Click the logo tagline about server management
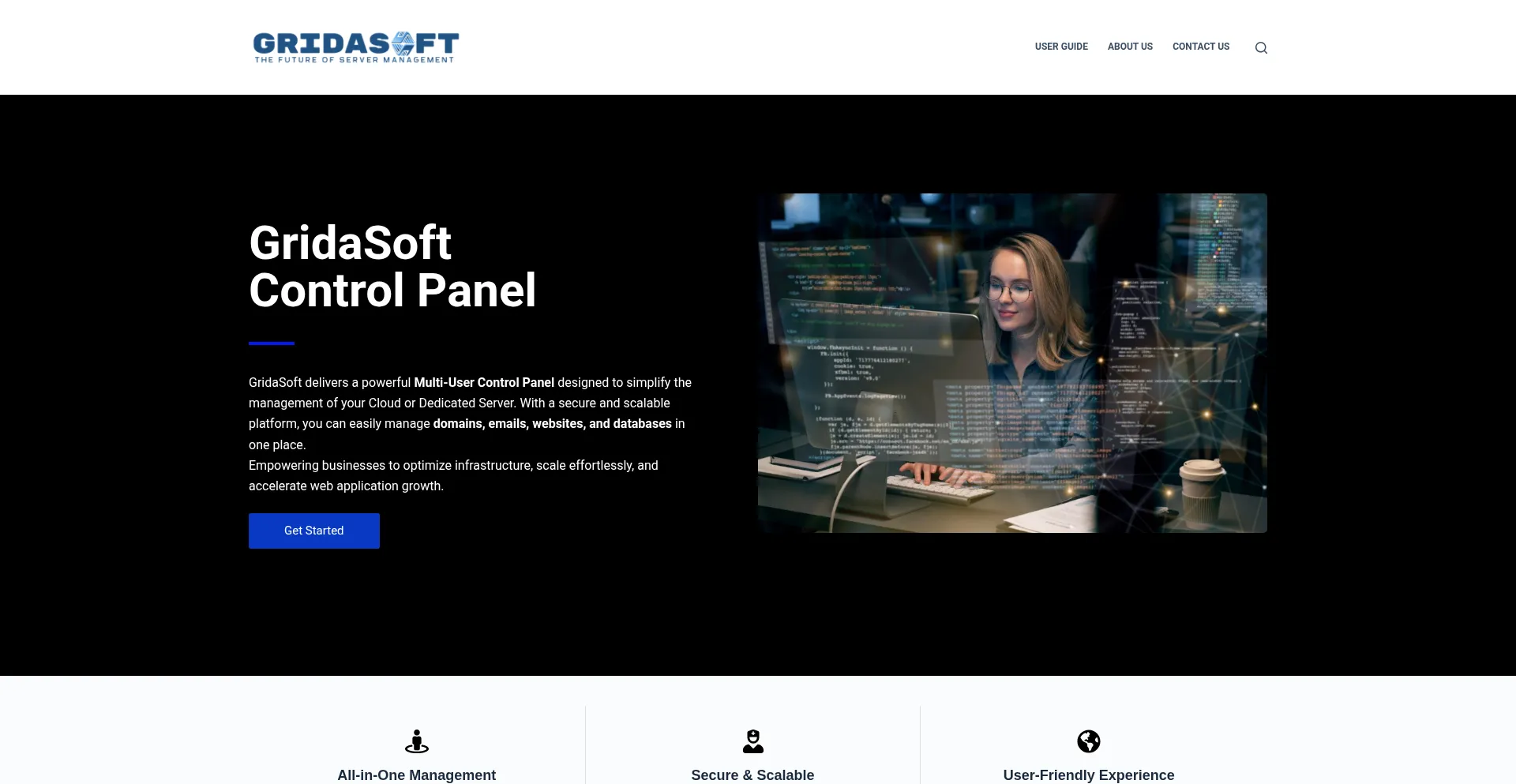The height and width of the screenshot is (784, 1516). pos(355,60)
